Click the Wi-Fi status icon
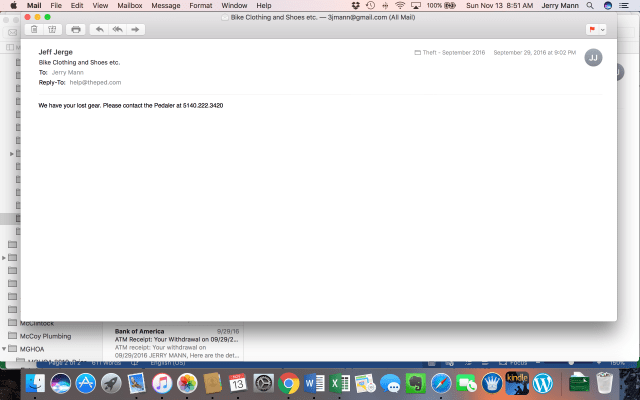This screenshot has height=400, width=640. [400, 6]
